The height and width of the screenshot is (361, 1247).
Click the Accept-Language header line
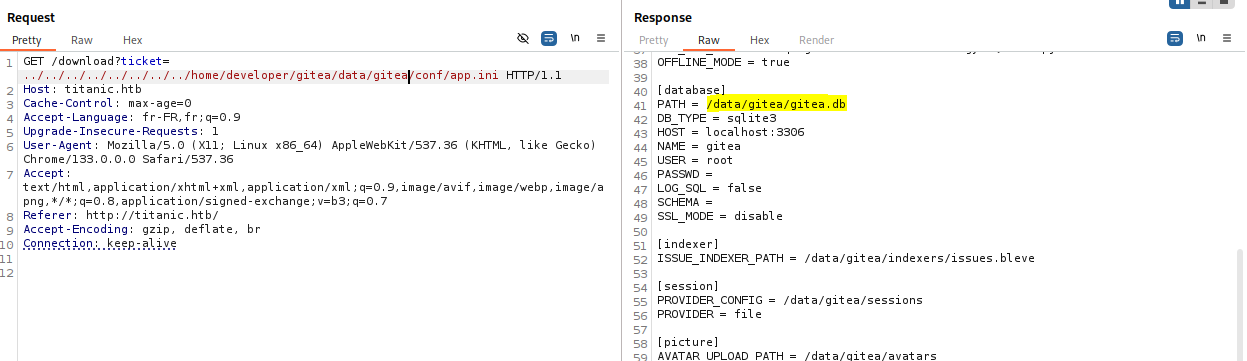pyautogui.click(x=132, y=118)
